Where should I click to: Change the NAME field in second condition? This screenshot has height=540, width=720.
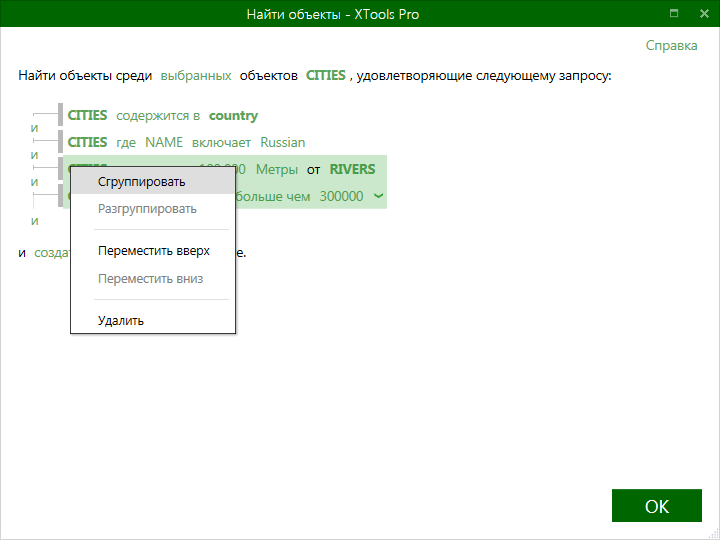[164, 142]
